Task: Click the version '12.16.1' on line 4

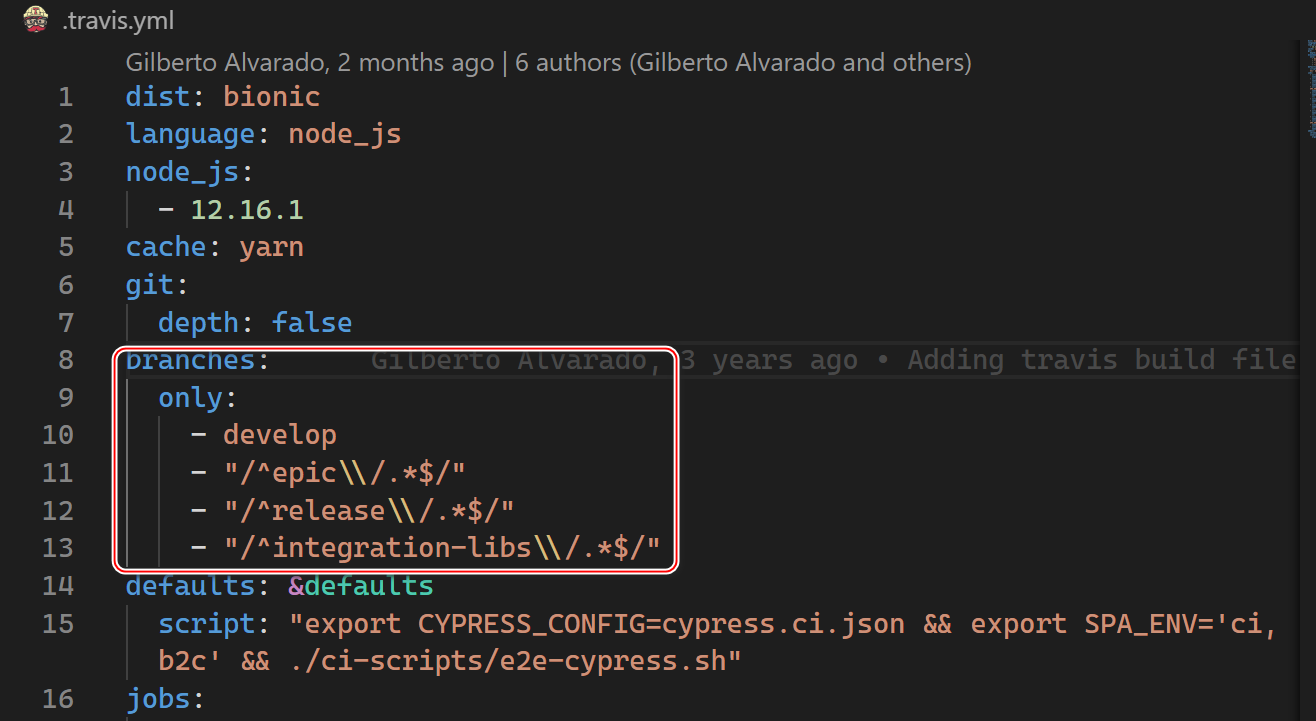Action: point(247,210)
